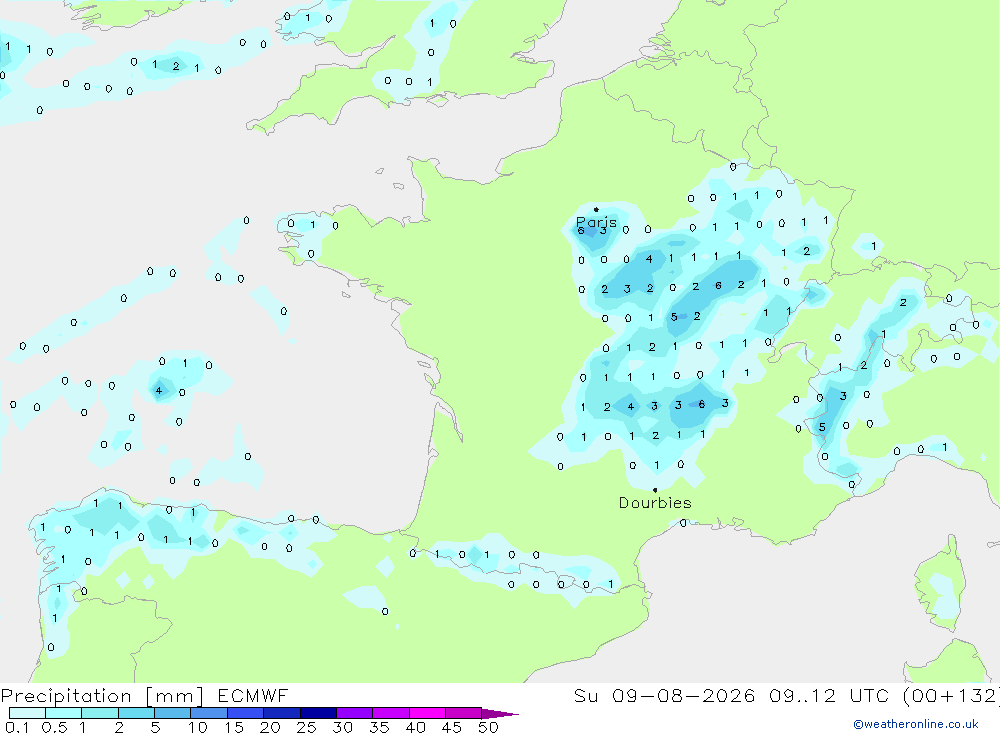This screenshot has height=733, width=1000.
Task: Click the 10–15 mm blue legend swatch
Action: (x=209, y=713)
